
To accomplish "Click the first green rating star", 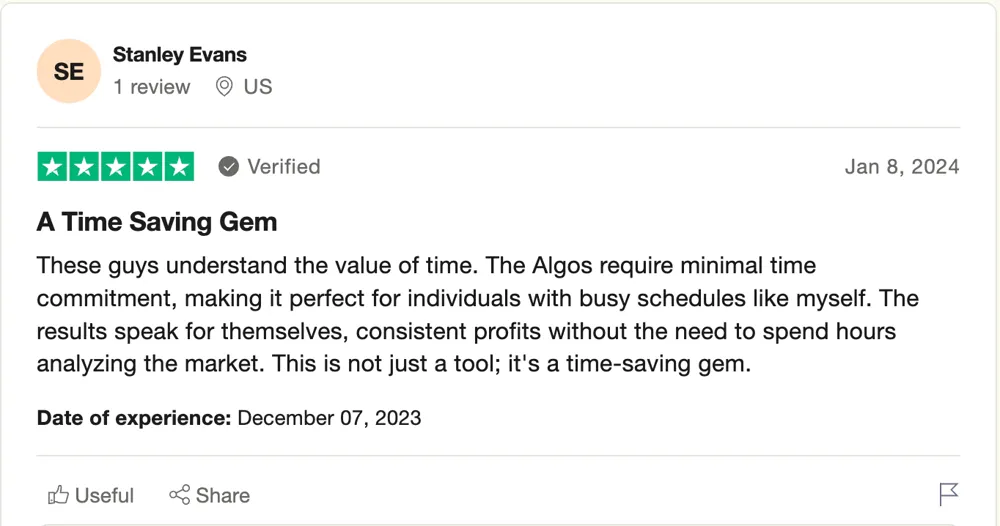I will point(52,166).
